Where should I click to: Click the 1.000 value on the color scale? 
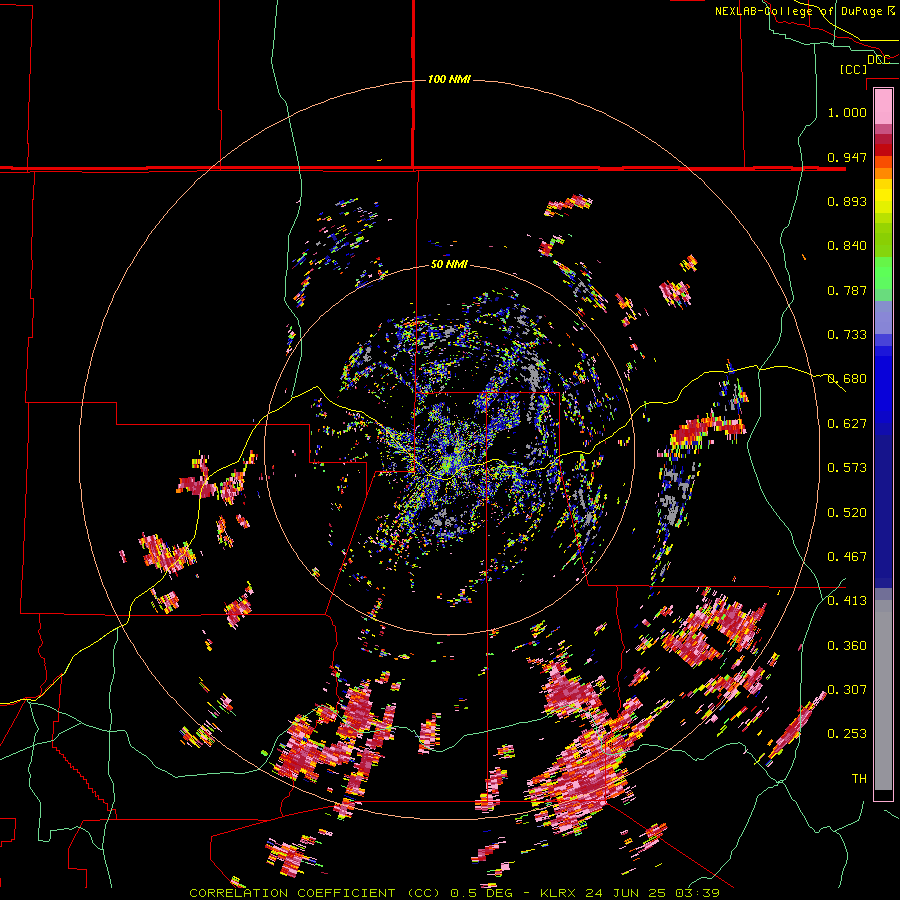847,112
